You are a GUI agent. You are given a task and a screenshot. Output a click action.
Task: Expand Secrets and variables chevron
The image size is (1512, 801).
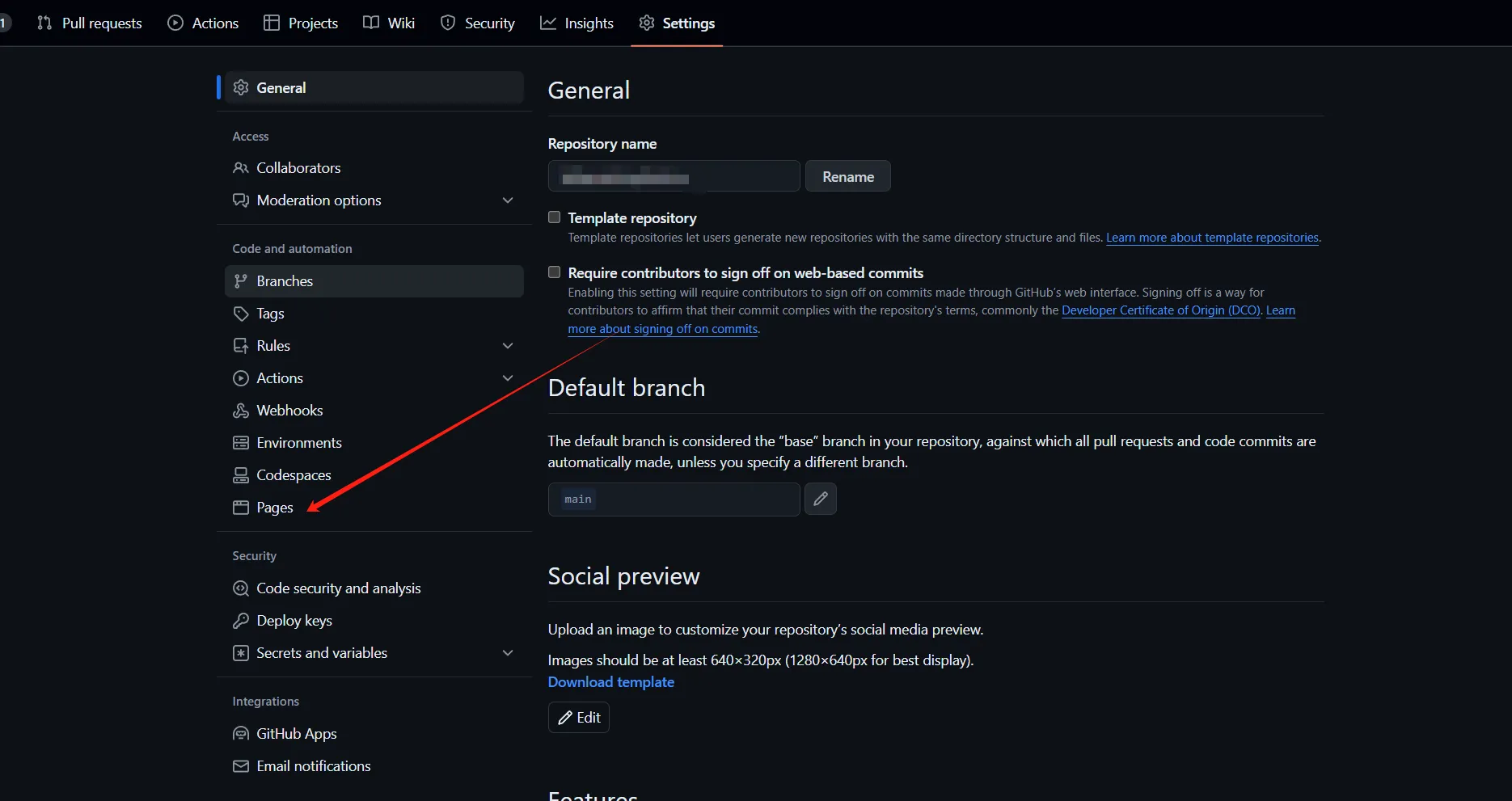(508, 653)
